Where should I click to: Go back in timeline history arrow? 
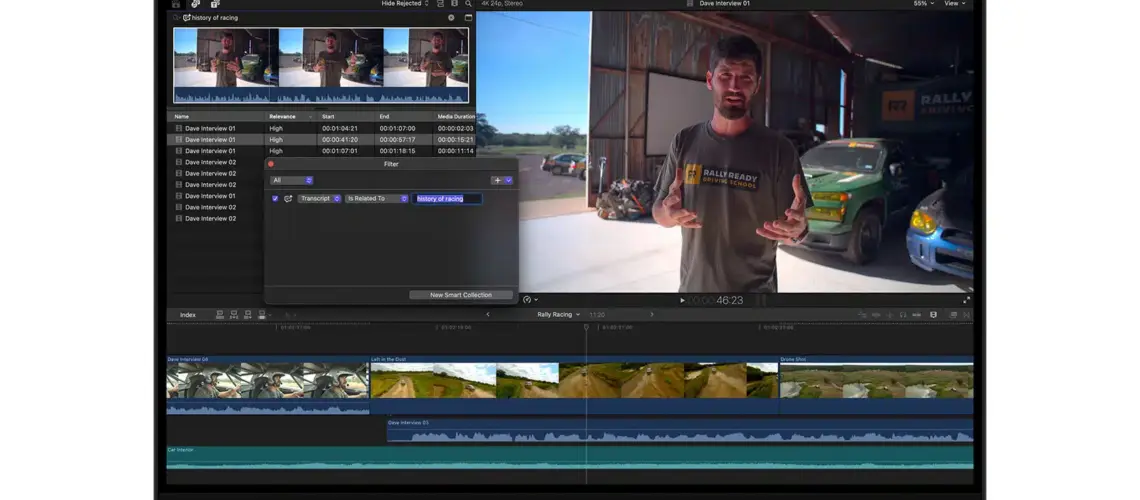[488, 315]
